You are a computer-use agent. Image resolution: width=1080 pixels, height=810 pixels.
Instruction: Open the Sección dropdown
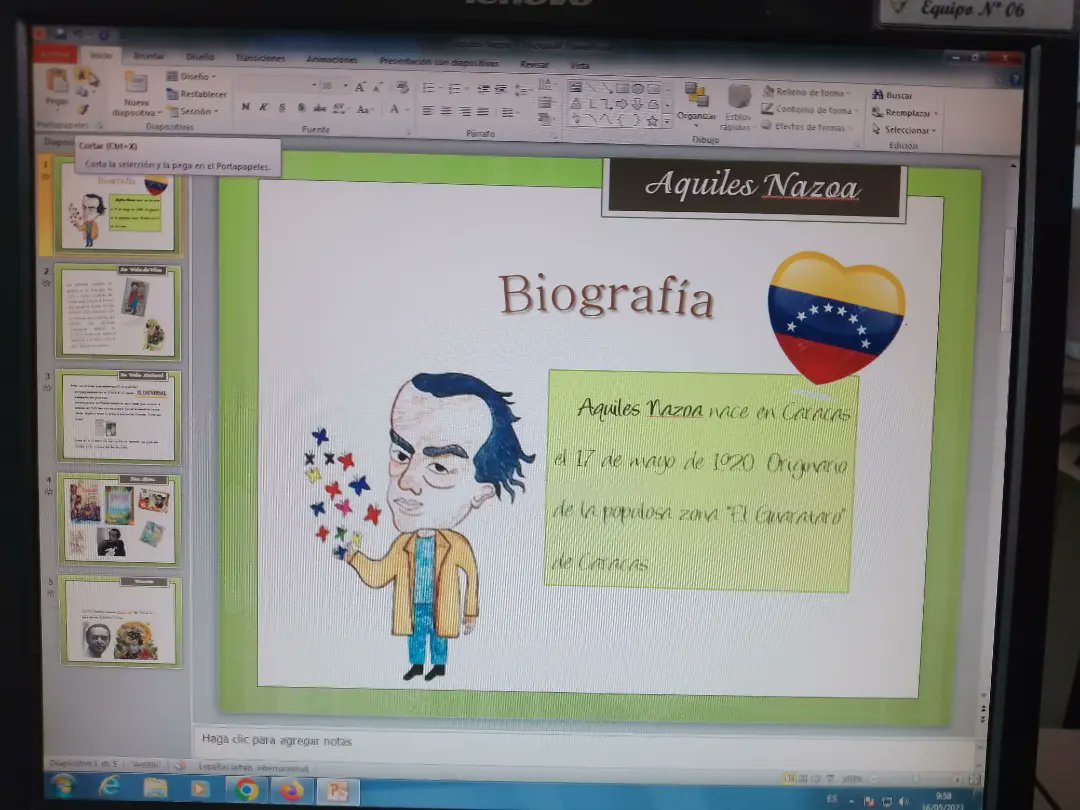(x=193, y=111)
